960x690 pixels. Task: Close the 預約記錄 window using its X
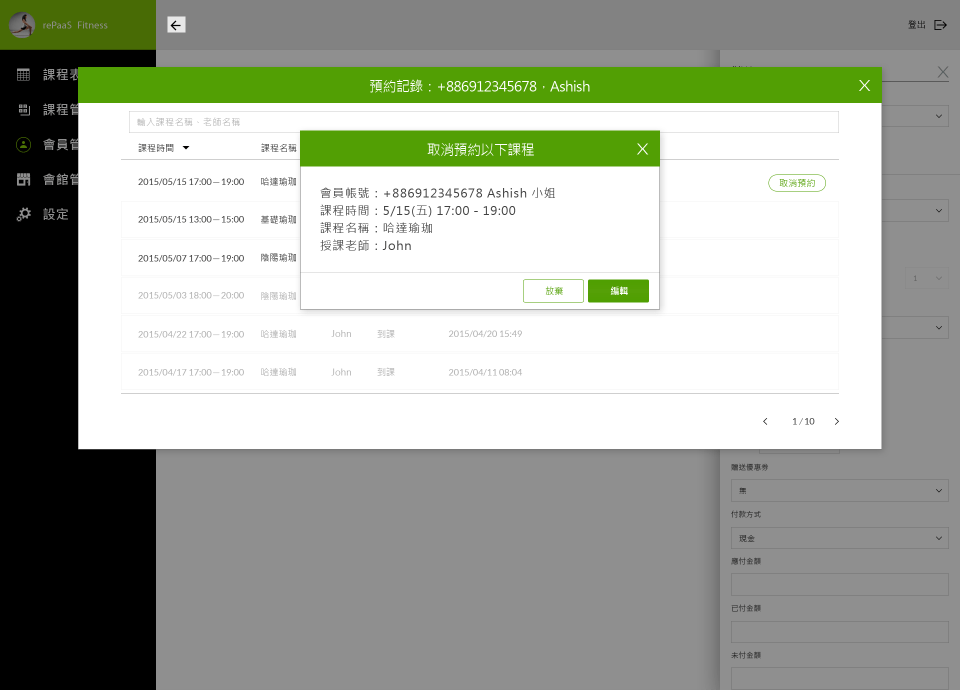864,86
